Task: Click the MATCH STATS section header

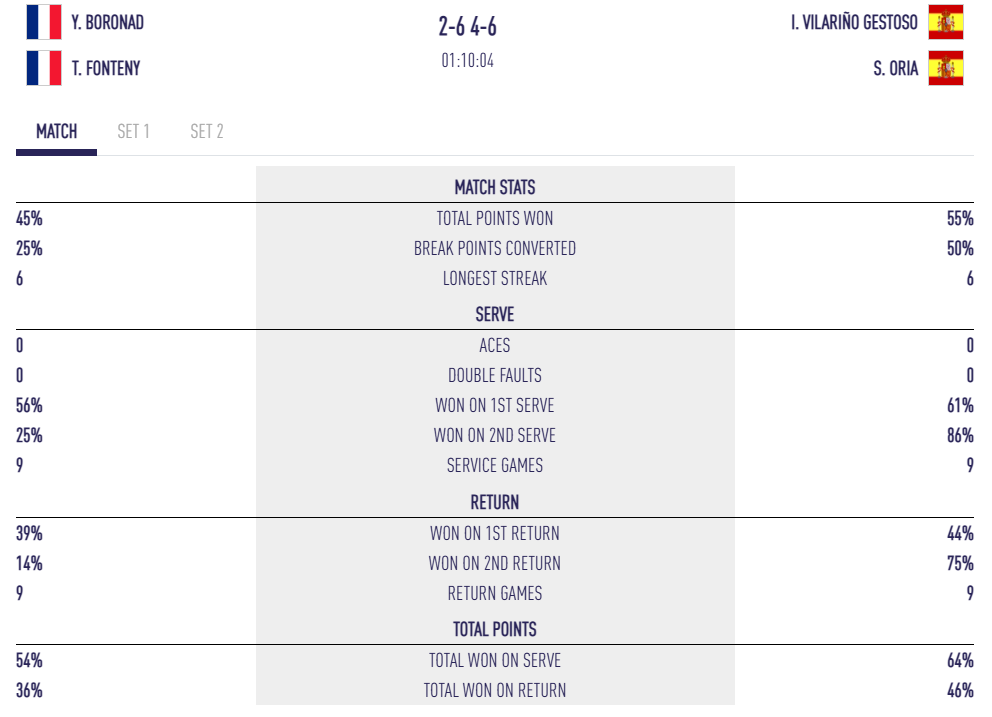Action: pyautogui.click(x=495, y=187)
